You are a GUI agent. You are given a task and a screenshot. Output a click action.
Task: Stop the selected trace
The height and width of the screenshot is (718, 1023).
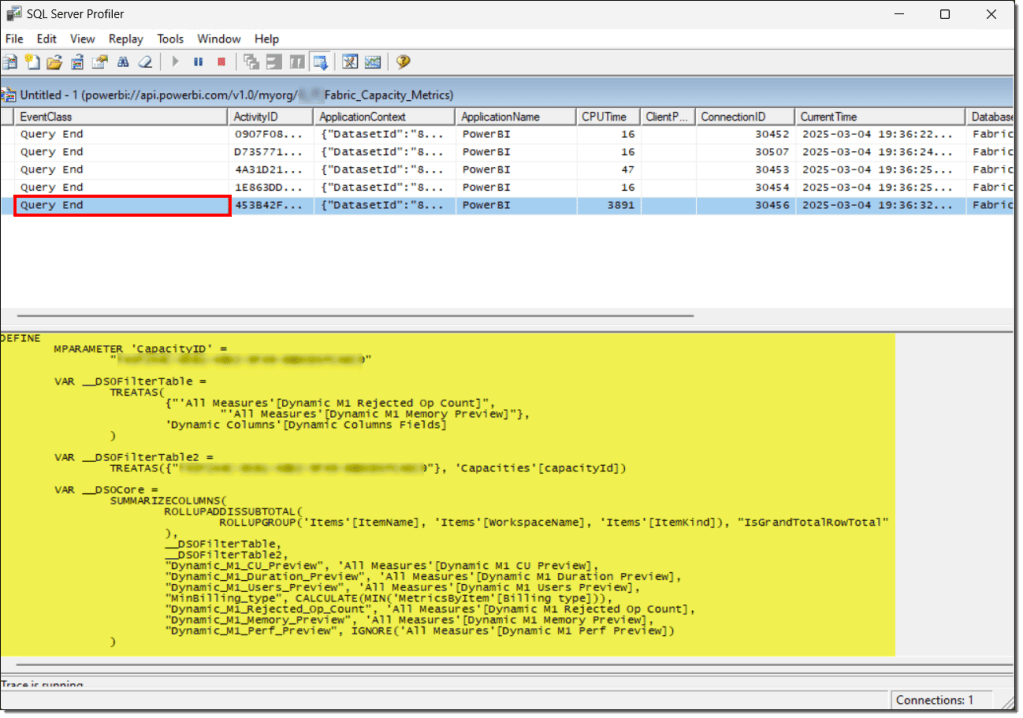click(221, 62)
